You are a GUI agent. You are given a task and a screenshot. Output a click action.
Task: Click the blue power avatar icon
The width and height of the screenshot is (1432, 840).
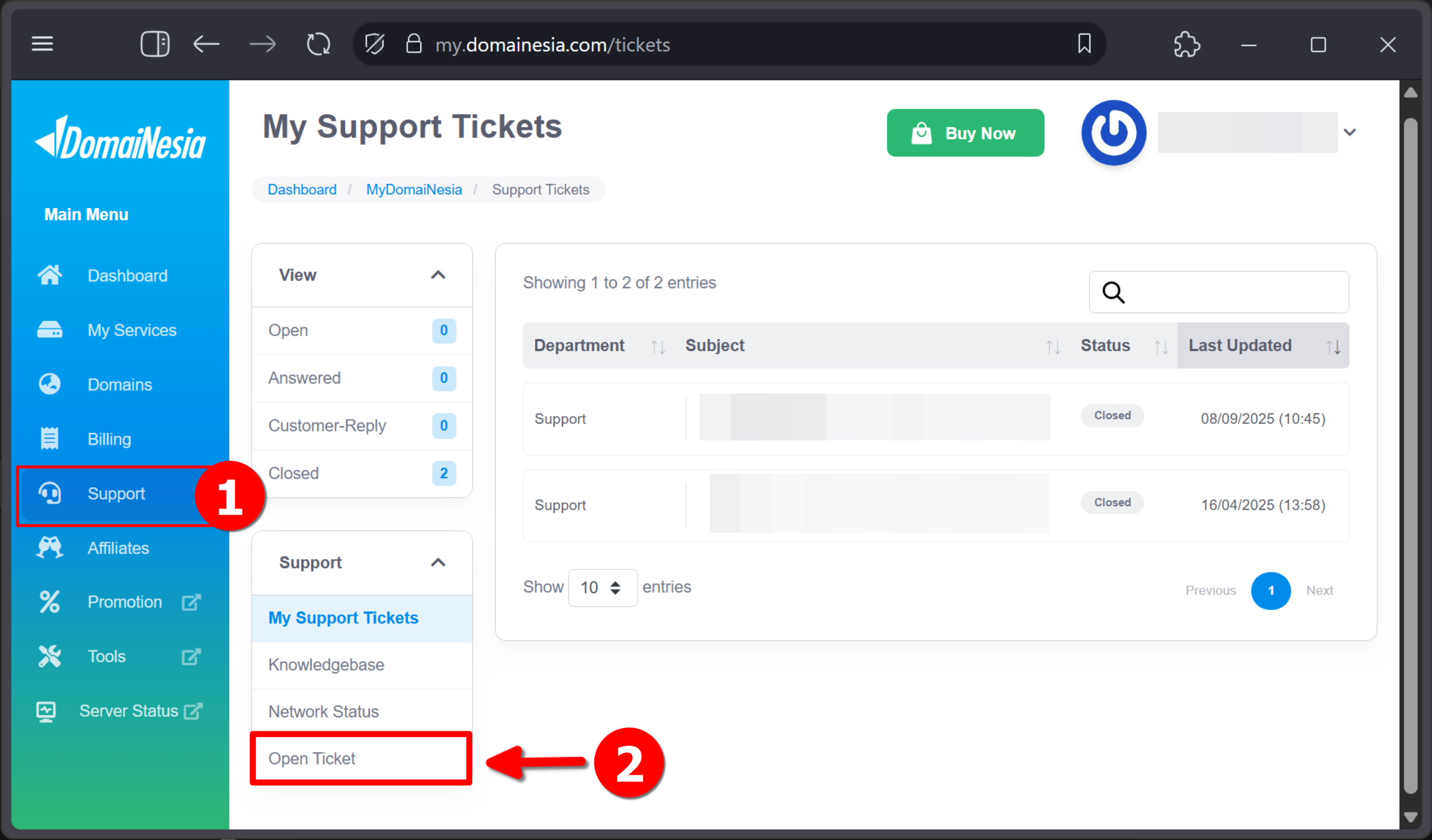[1113, 133]
